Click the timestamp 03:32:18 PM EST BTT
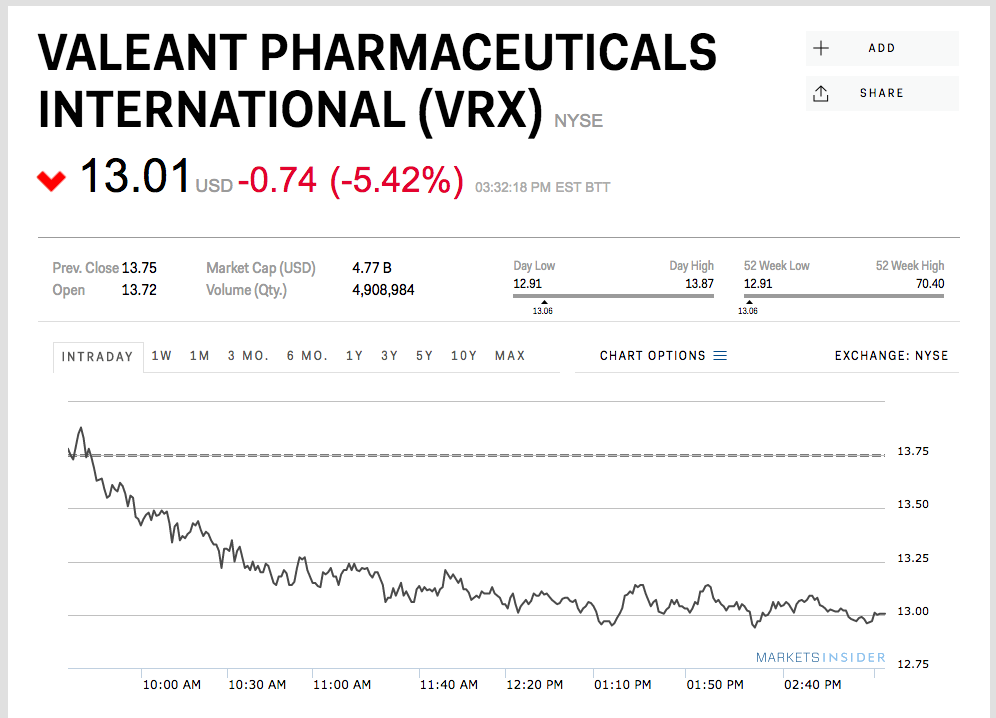Viewport: 996px width, 718px height. [542, 187]
